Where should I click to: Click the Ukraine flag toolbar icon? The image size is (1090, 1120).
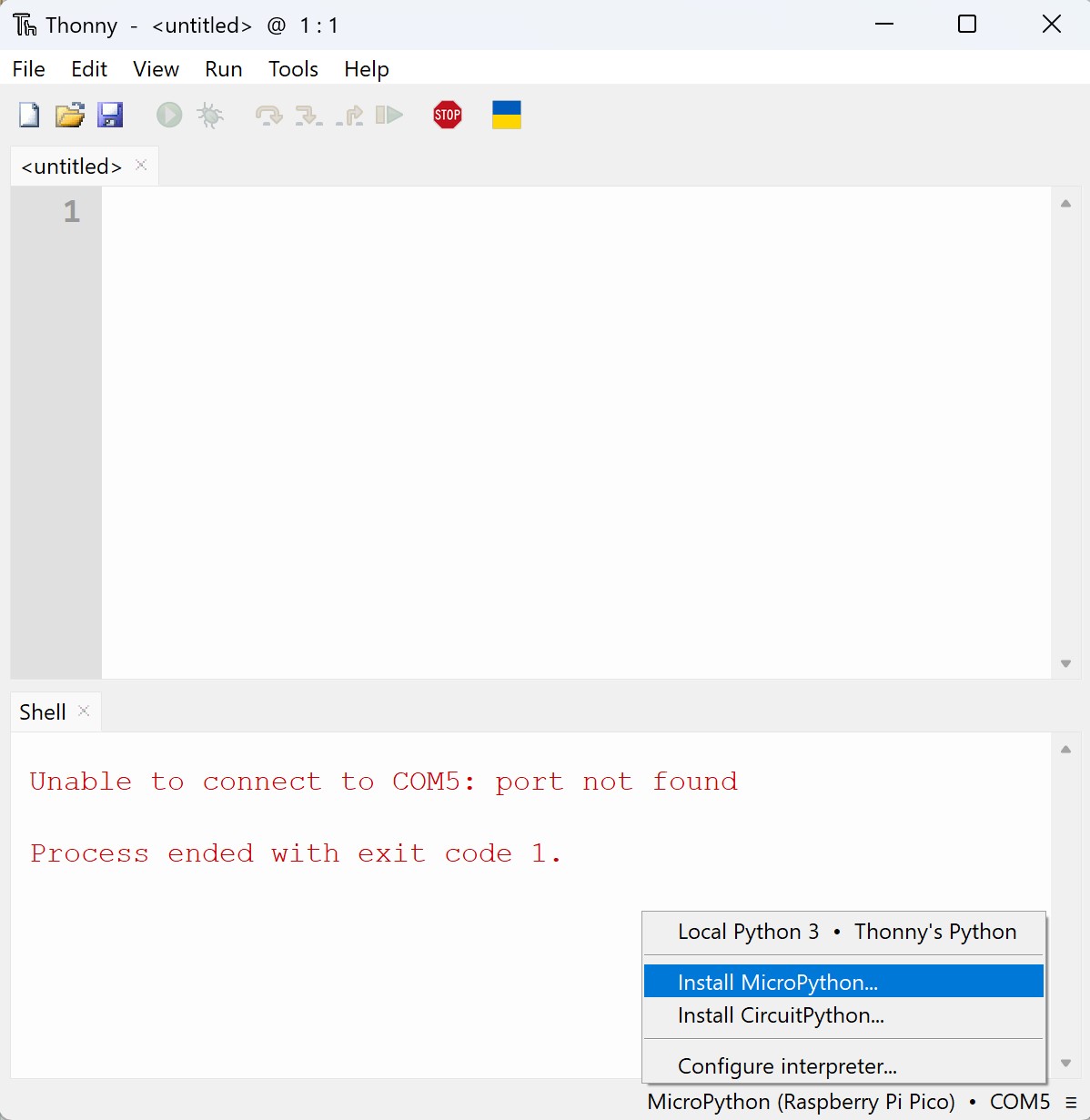507,115
